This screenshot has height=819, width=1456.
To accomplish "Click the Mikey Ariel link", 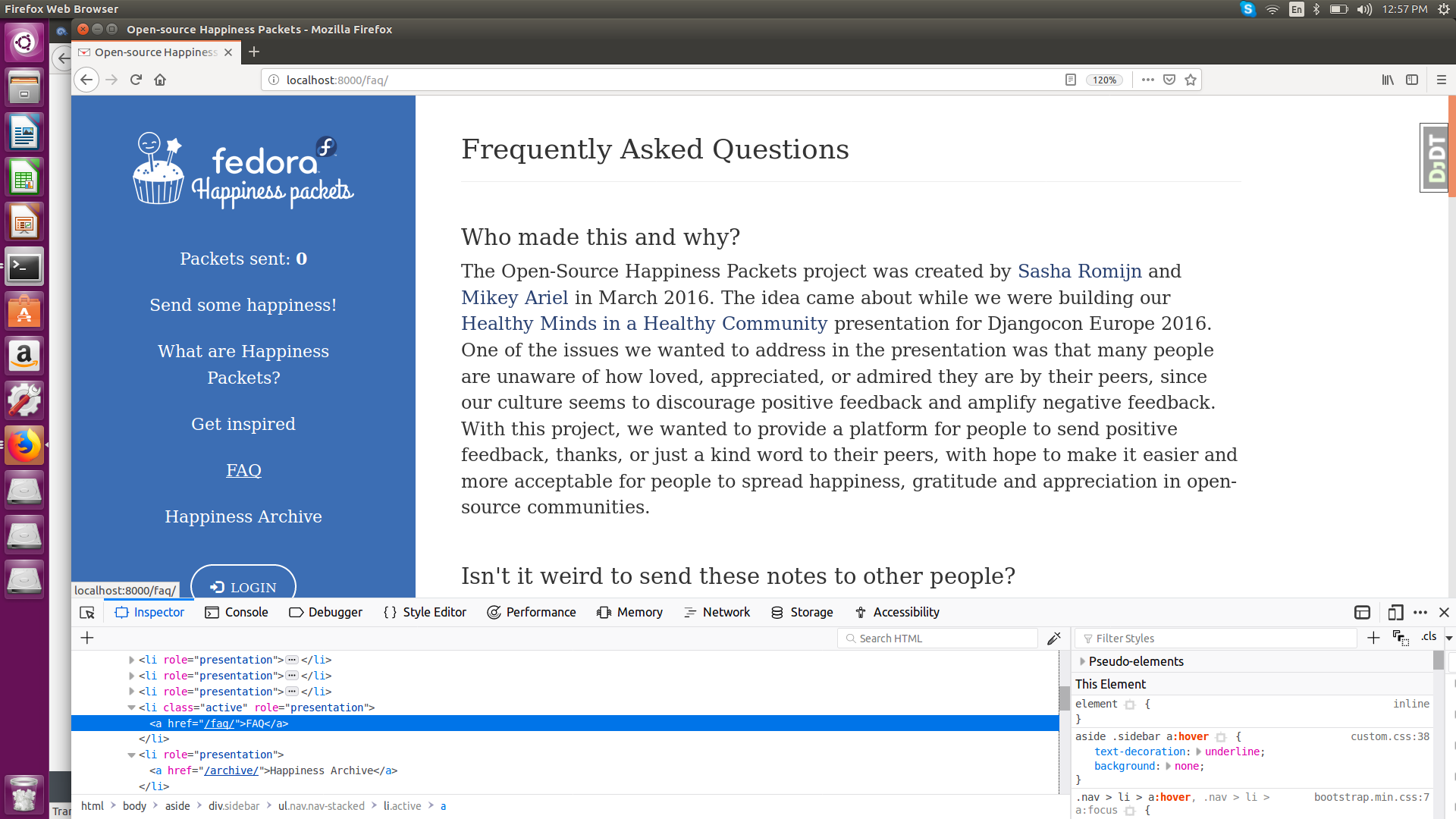I will [514, 297].
